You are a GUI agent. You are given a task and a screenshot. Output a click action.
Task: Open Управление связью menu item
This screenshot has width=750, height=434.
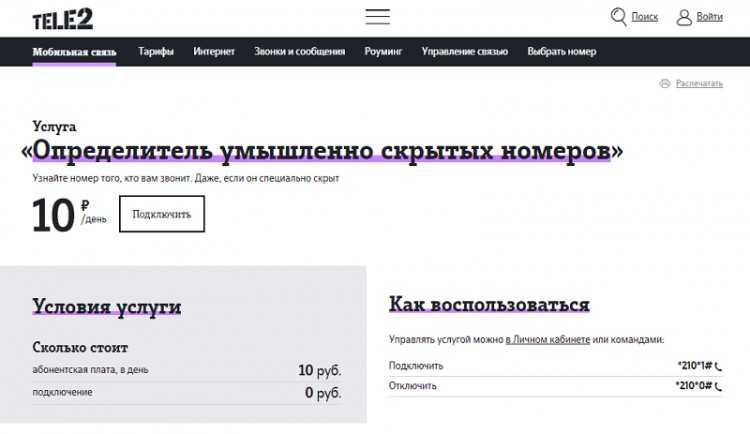(464, 51)
